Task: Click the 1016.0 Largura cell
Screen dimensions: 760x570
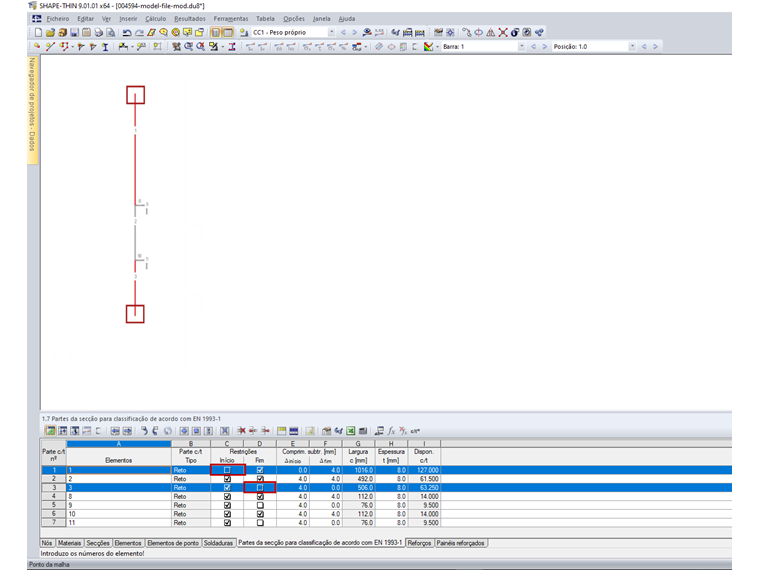Action: (358, 470)
